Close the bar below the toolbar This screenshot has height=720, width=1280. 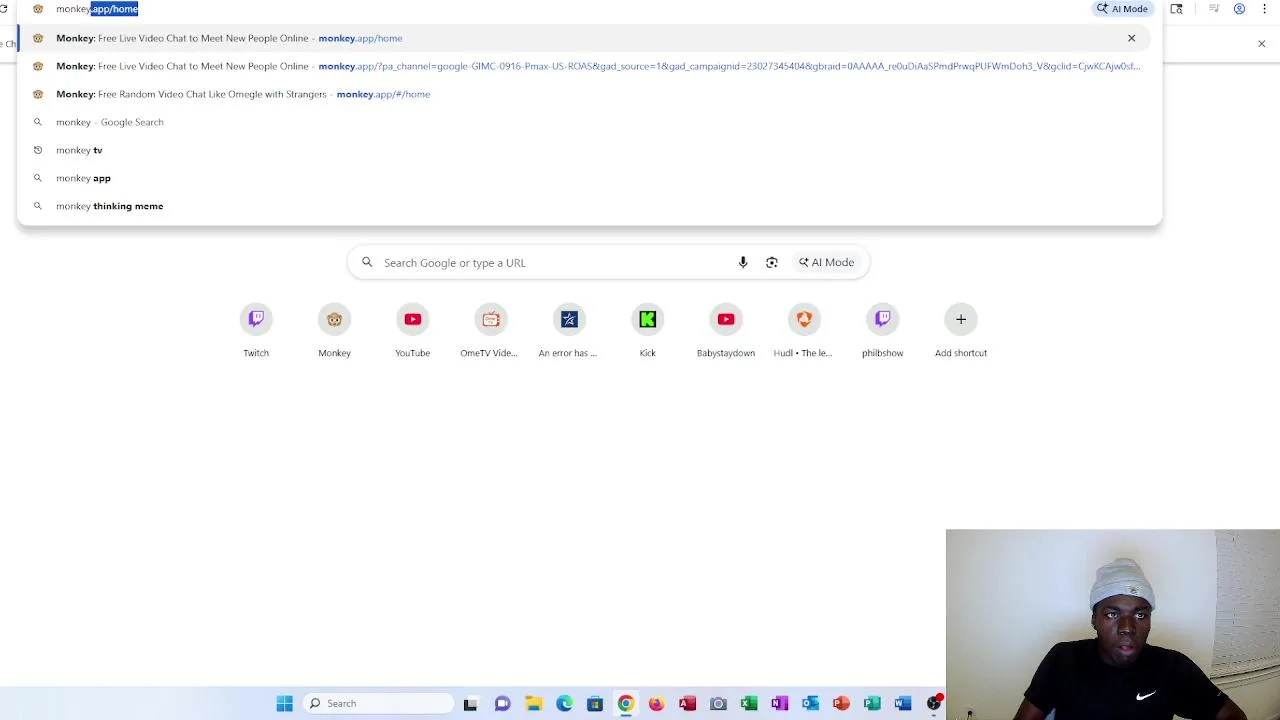point(1261,44)
